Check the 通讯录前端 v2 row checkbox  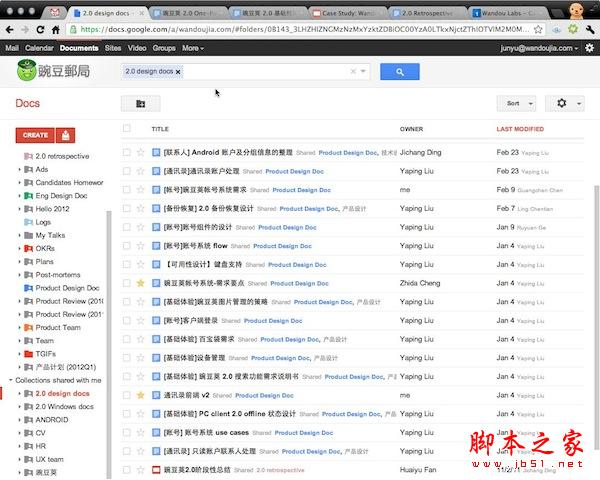click(127, 395)
